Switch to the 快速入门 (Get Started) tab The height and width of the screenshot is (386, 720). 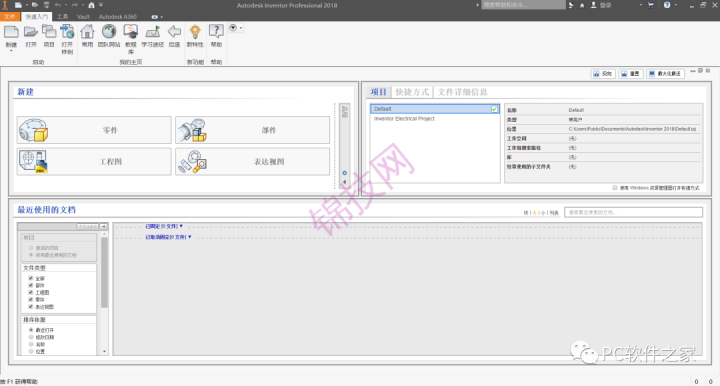pos(37,17)
